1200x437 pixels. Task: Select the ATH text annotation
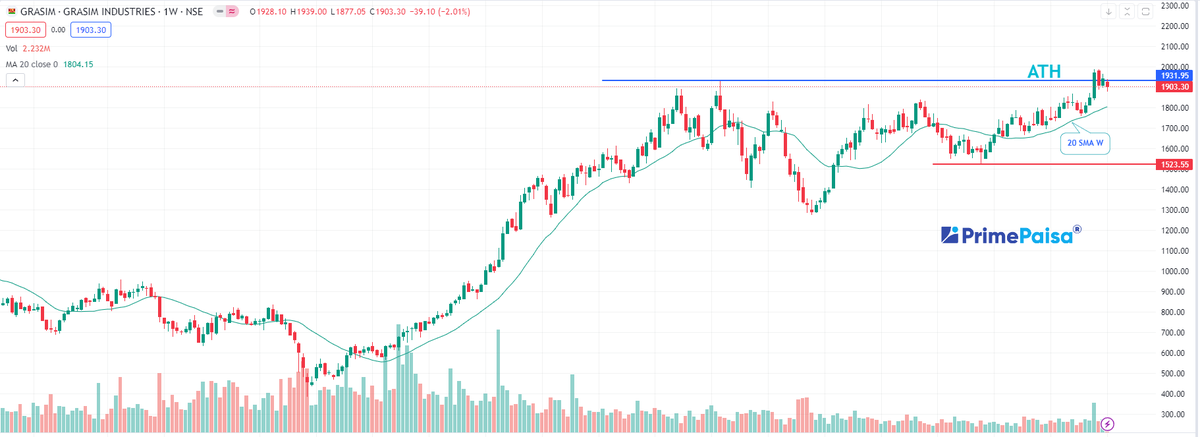click(x=1045, y=71)
